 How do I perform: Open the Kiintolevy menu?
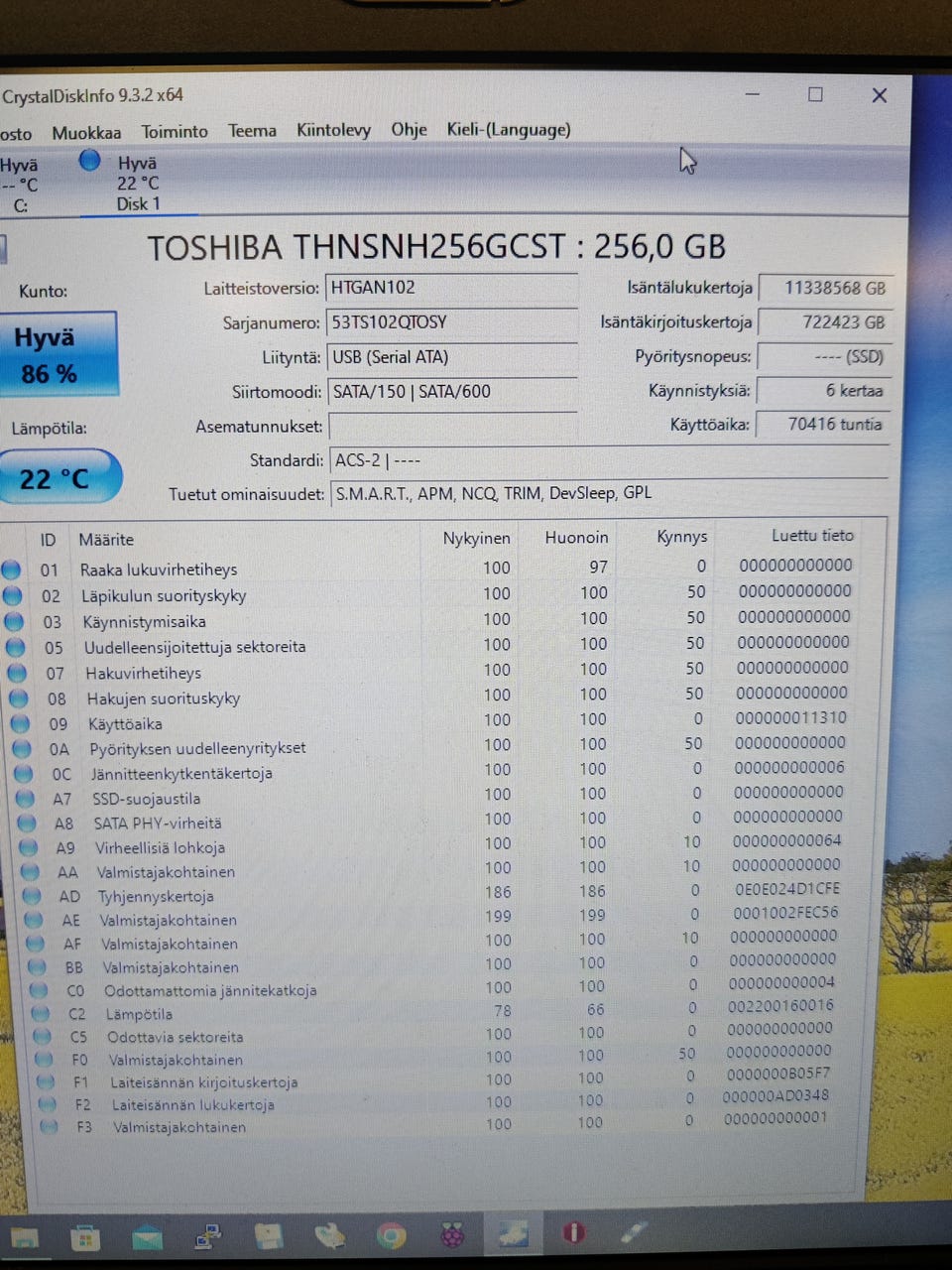[x=333, y=130]
